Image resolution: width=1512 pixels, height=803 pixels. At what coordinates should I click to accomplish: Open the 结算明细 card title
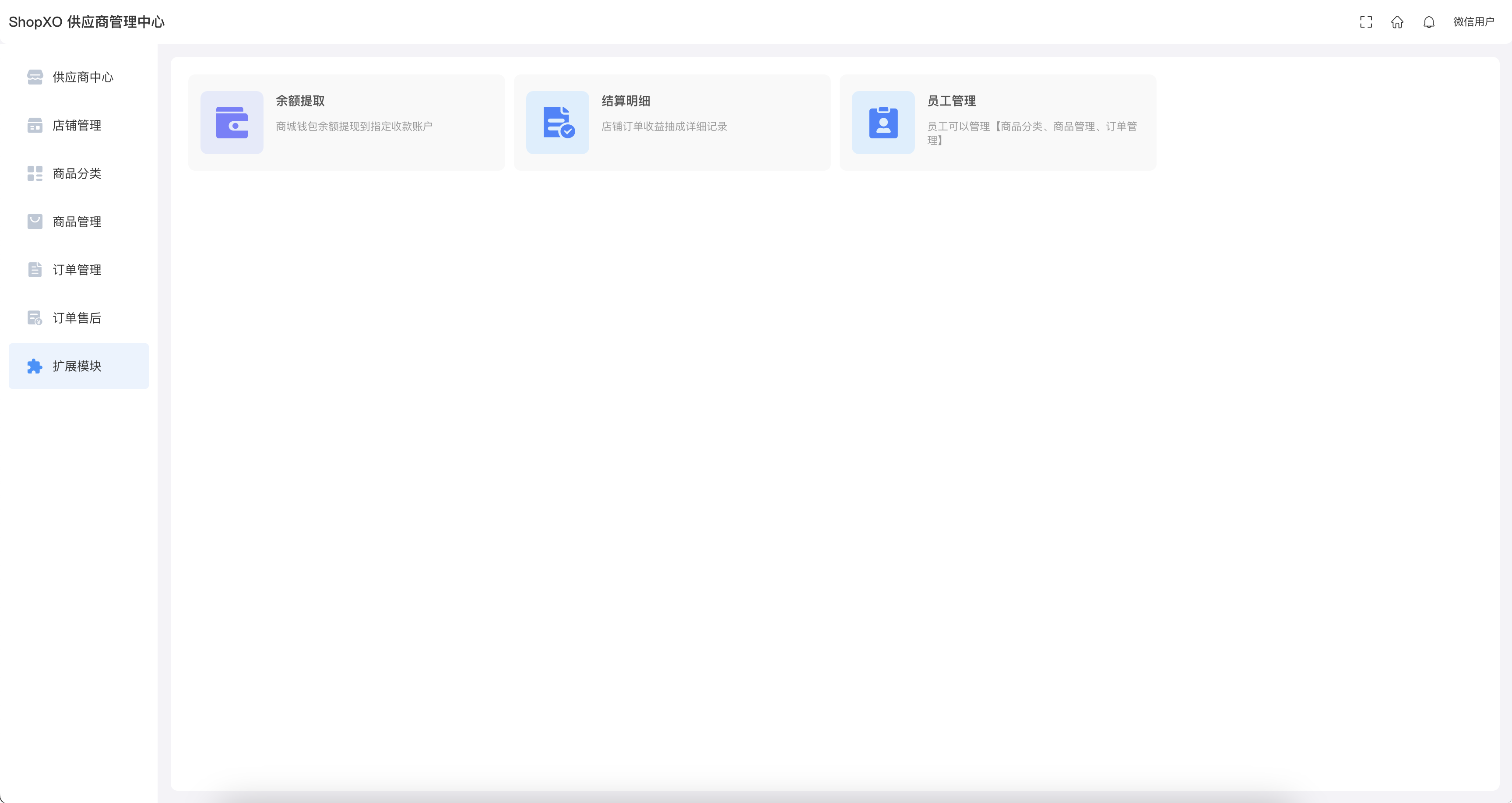point(626,101)
